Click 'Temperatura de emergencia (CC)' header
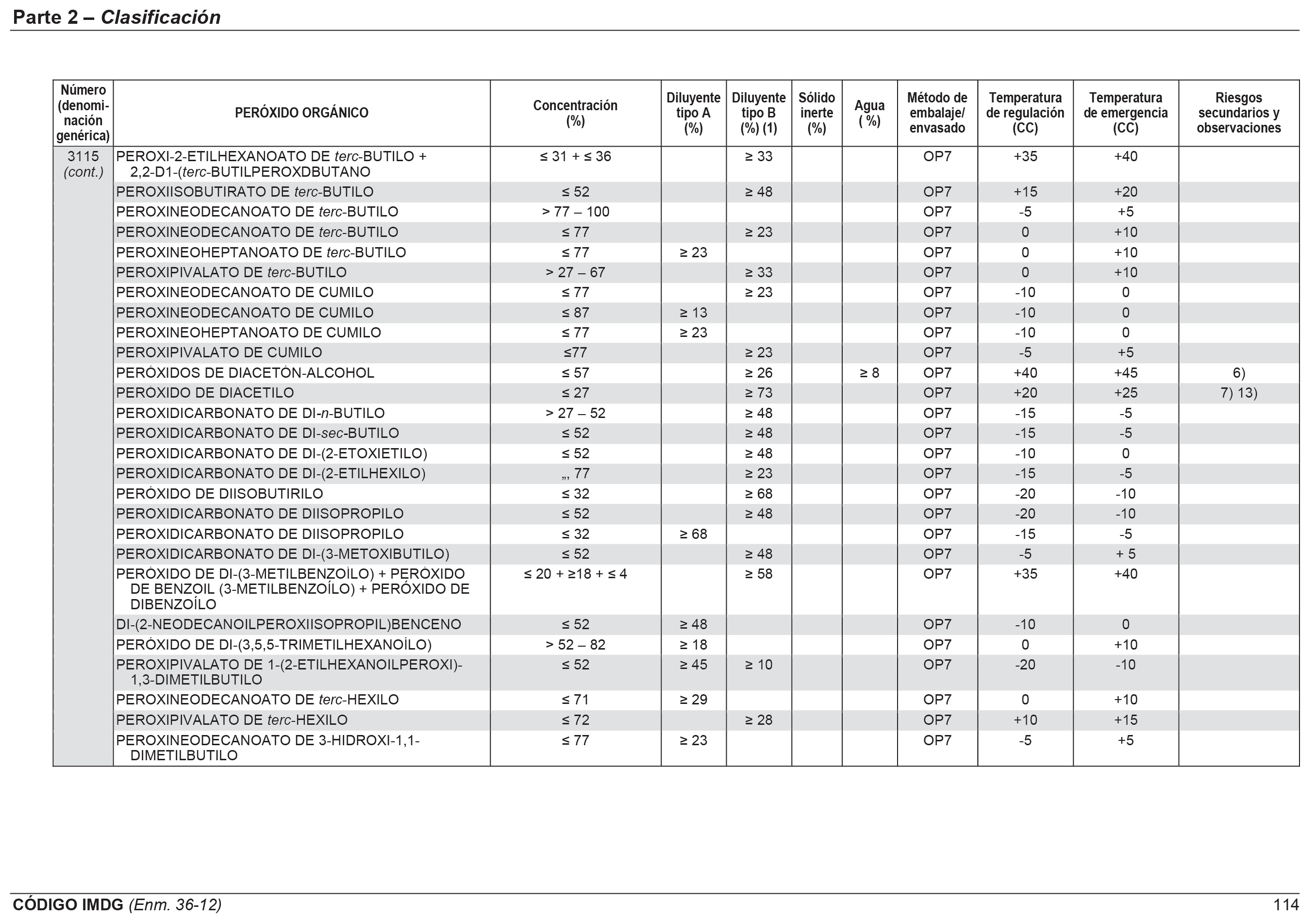This screenshot has width=1316, height=919. click(x=1126, y=113)
